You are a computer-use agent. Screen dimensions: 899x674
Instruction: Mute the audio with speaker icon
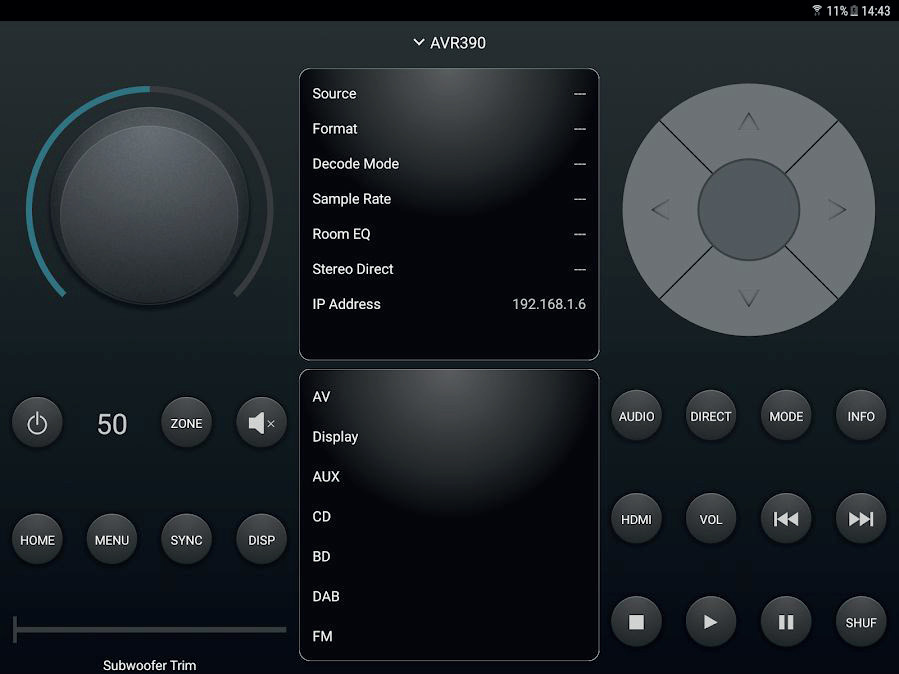point(261,423)
